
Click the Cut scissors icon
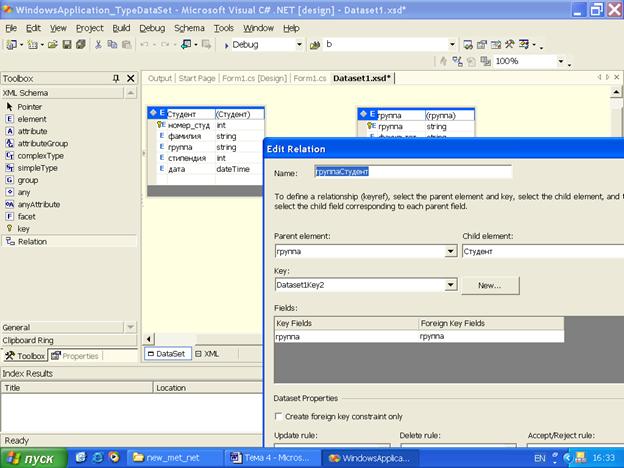98,45
